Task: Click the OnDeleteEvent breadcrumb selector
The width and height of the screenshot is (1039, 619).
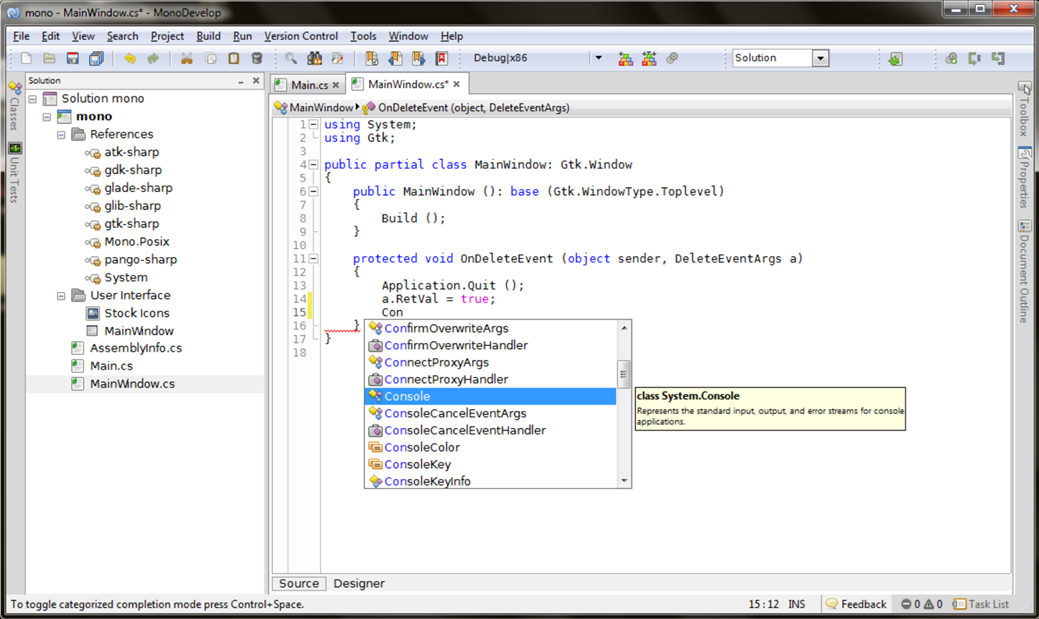Action: [x=466, y=107]
